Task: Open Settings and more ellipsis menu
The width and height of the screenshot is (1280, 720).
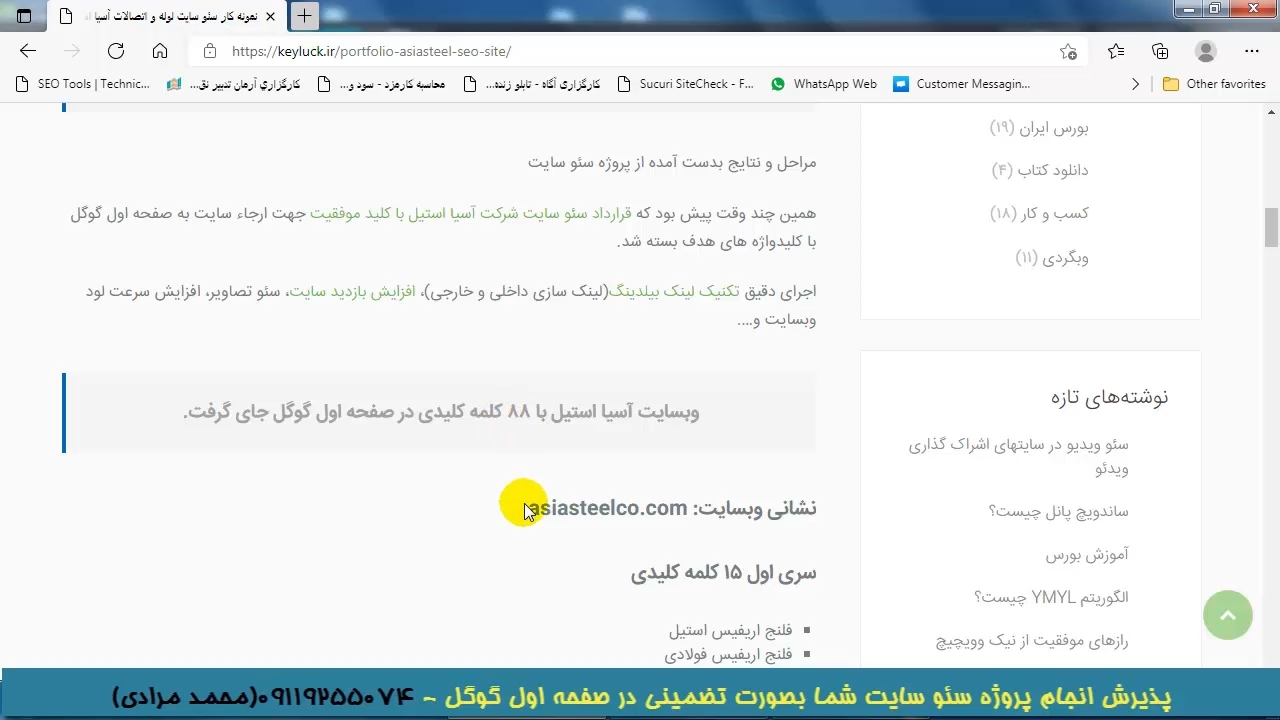Action: pyautogui.click(x=1252, y=51)
